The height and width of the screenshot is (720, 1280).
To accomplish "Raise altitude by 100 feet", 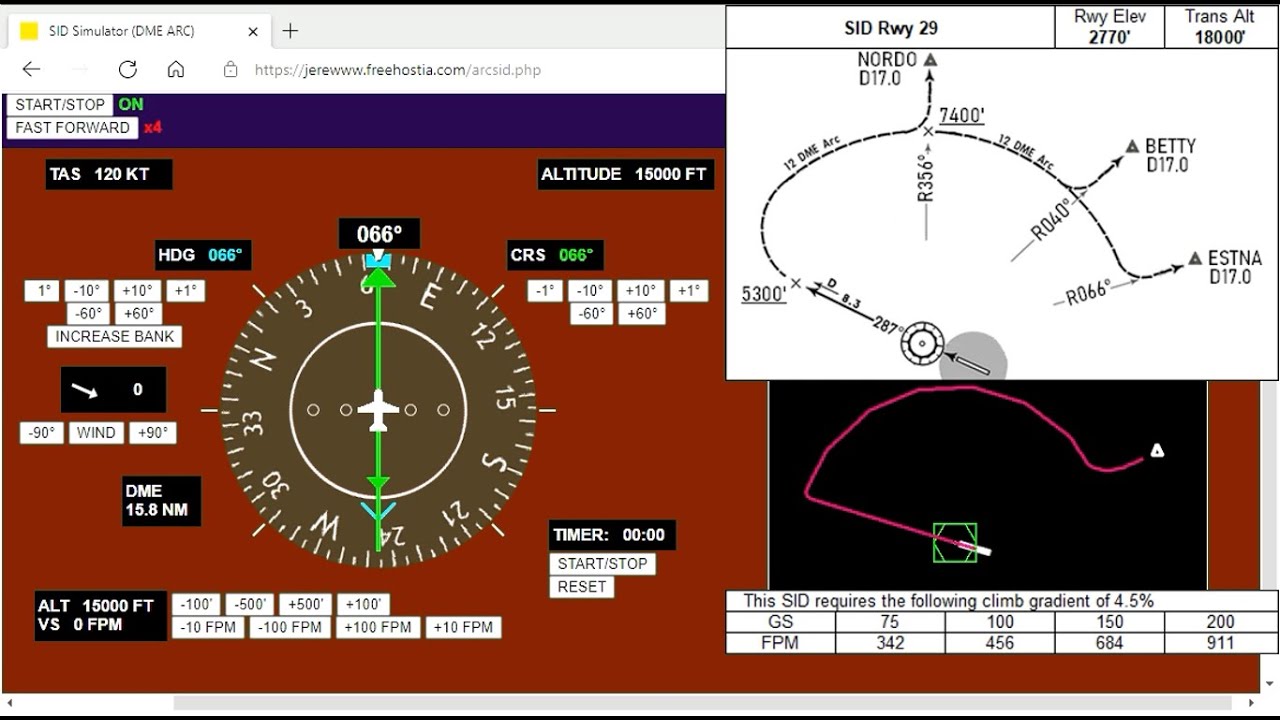I will (x=363, y=605).
